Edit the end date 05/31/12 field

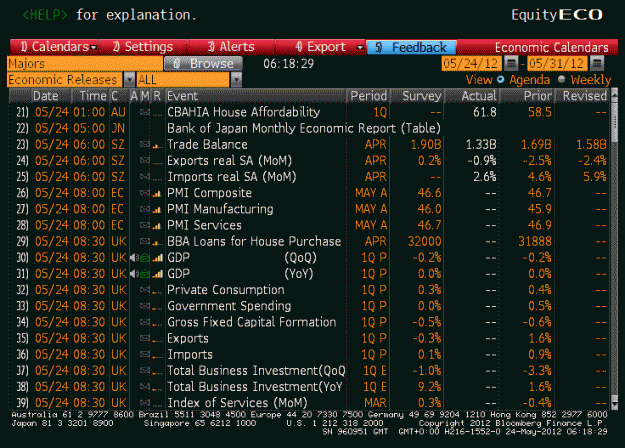(x=557, y=63)
